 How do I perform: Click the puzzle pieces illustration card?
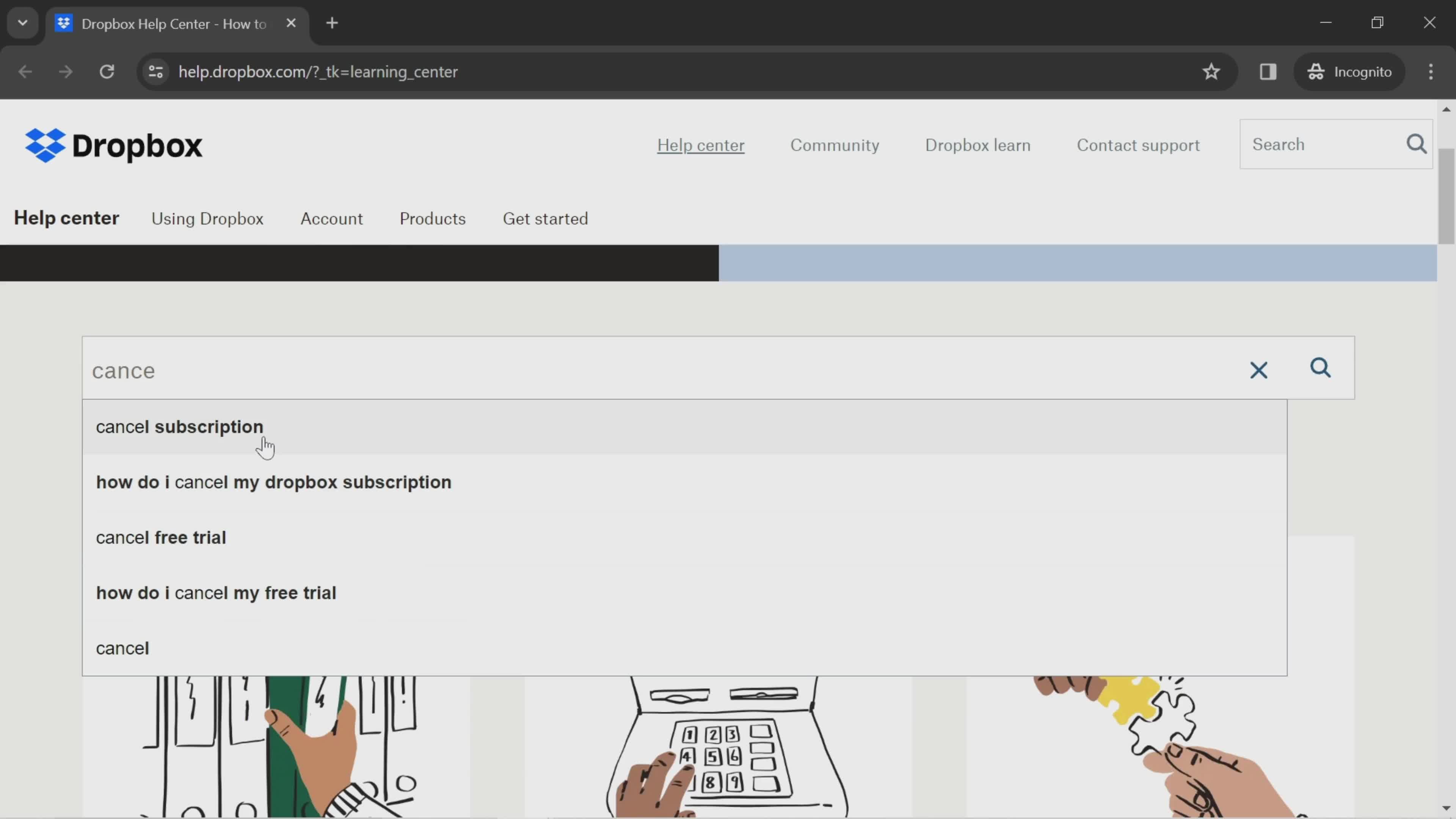[1160, 746]
